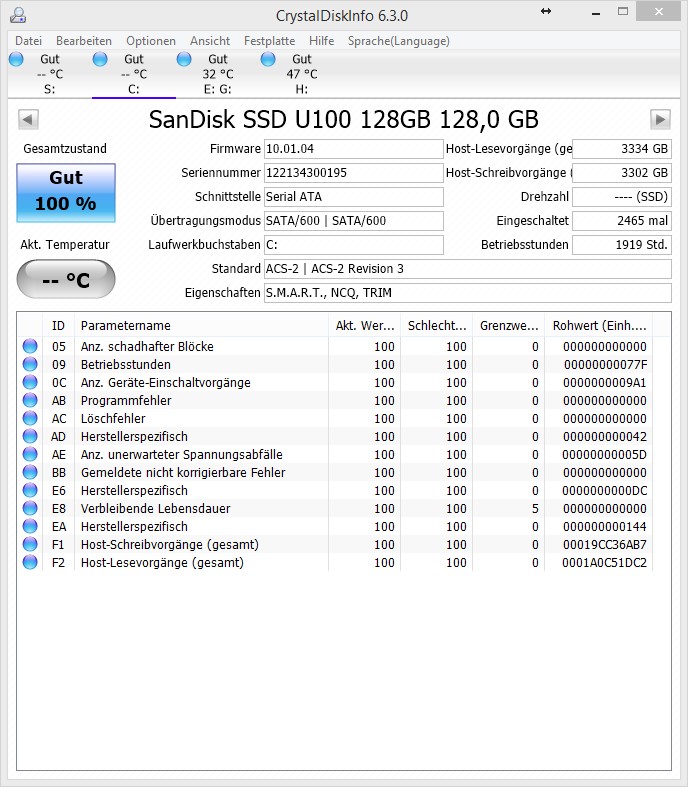Screen dimensions: 688x787
Task: Click status orb of Programmfehler row
Action: click(30, 400)
